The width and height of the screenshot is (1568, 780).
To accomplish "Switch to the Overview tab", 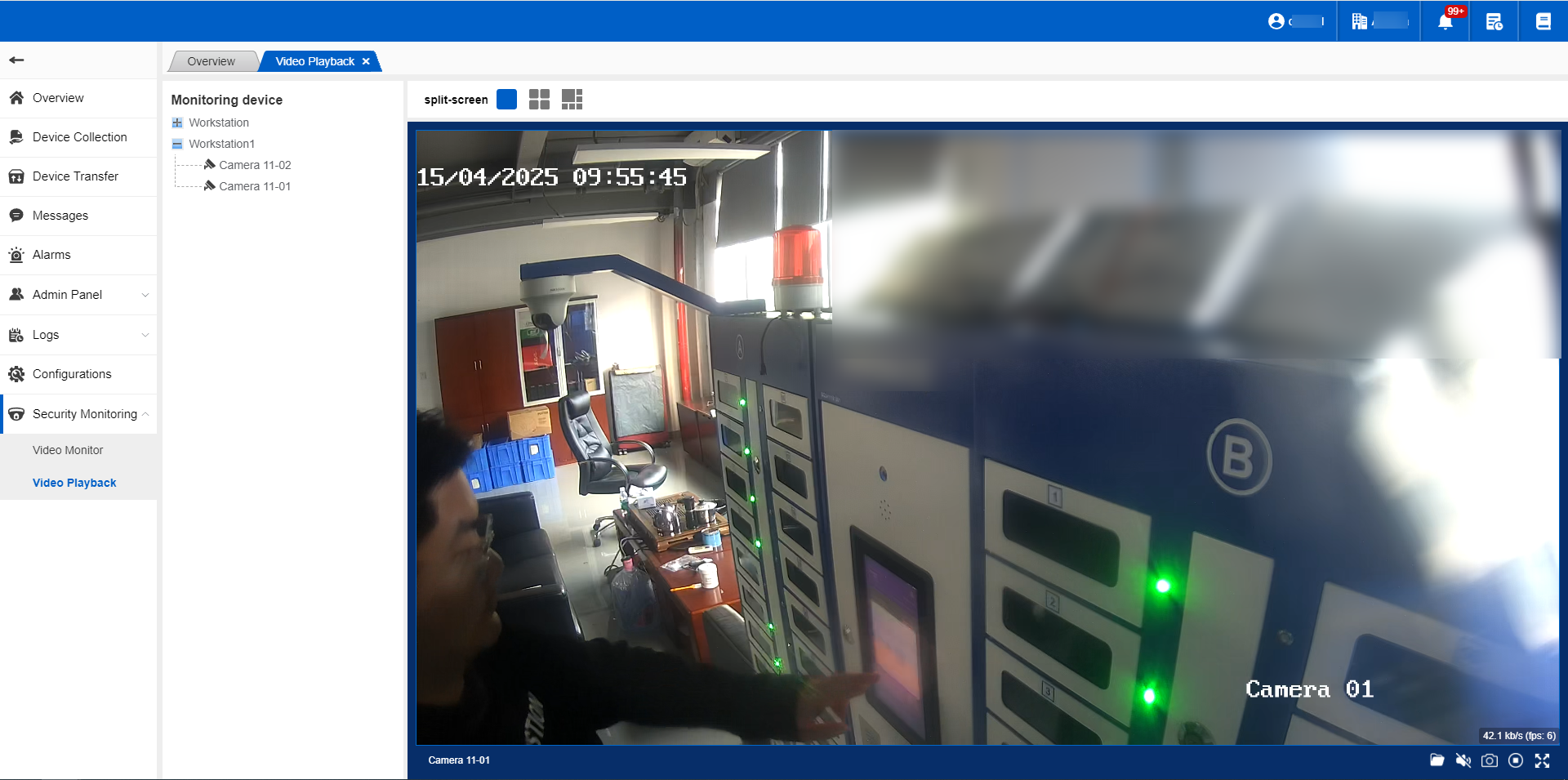I will 211,61.
